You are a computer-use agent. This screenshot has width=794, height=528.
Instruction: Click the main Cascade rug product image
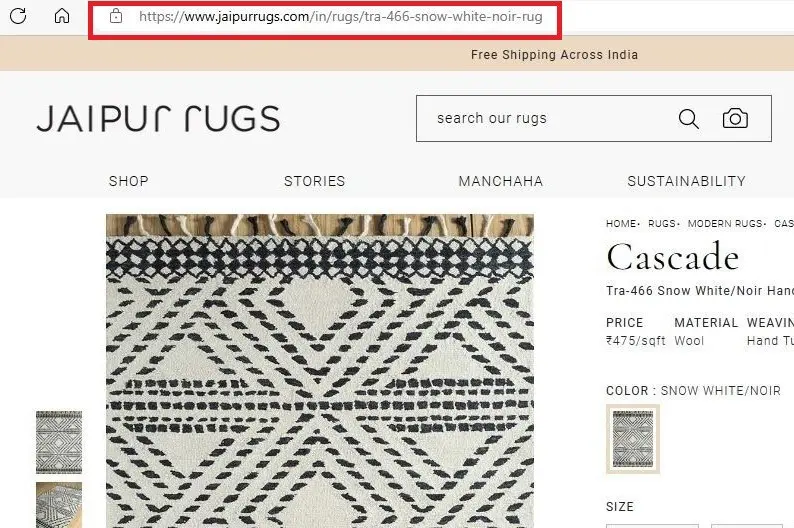coord(320,371)
